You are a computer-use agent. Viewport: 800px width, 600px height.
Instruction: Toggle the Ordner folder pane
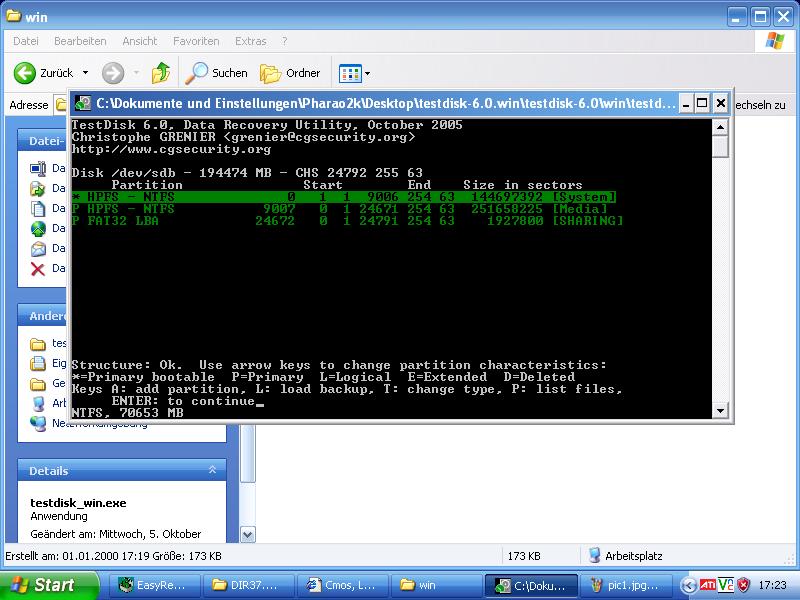point(290,73)
